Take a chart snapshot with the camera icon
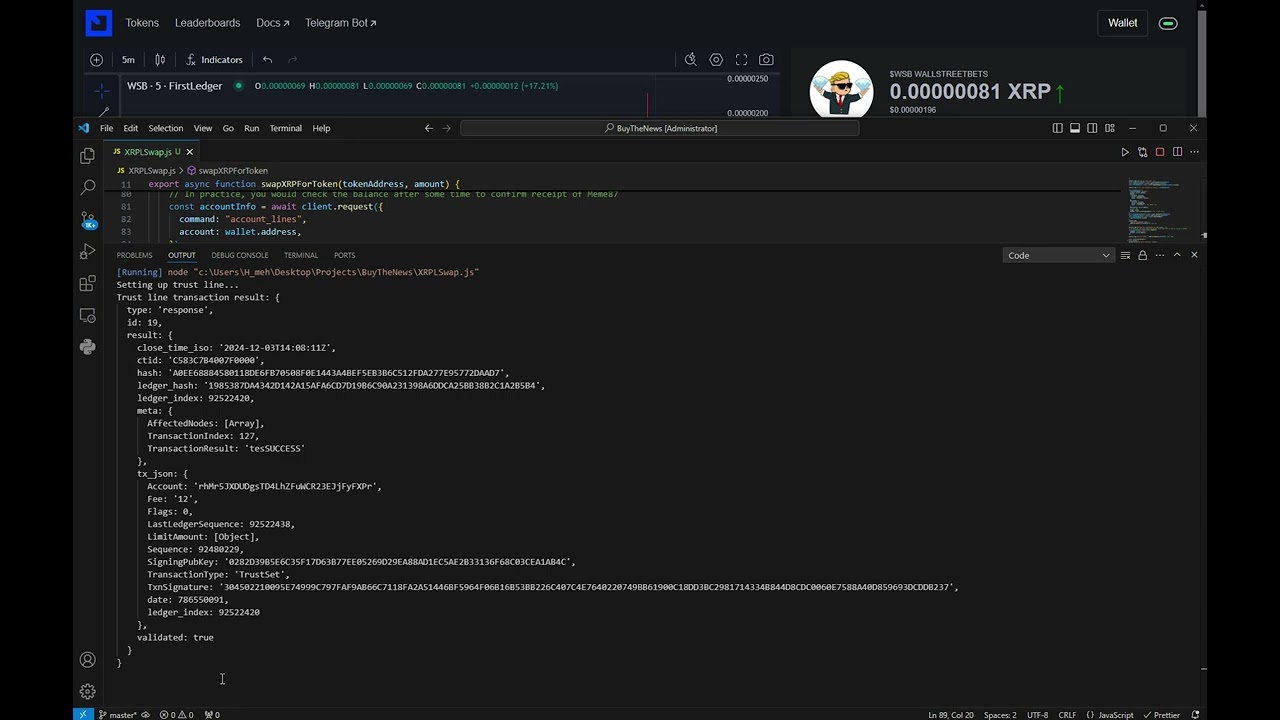The width and height of the screenshot is (1280, 720). click(766, 59)
